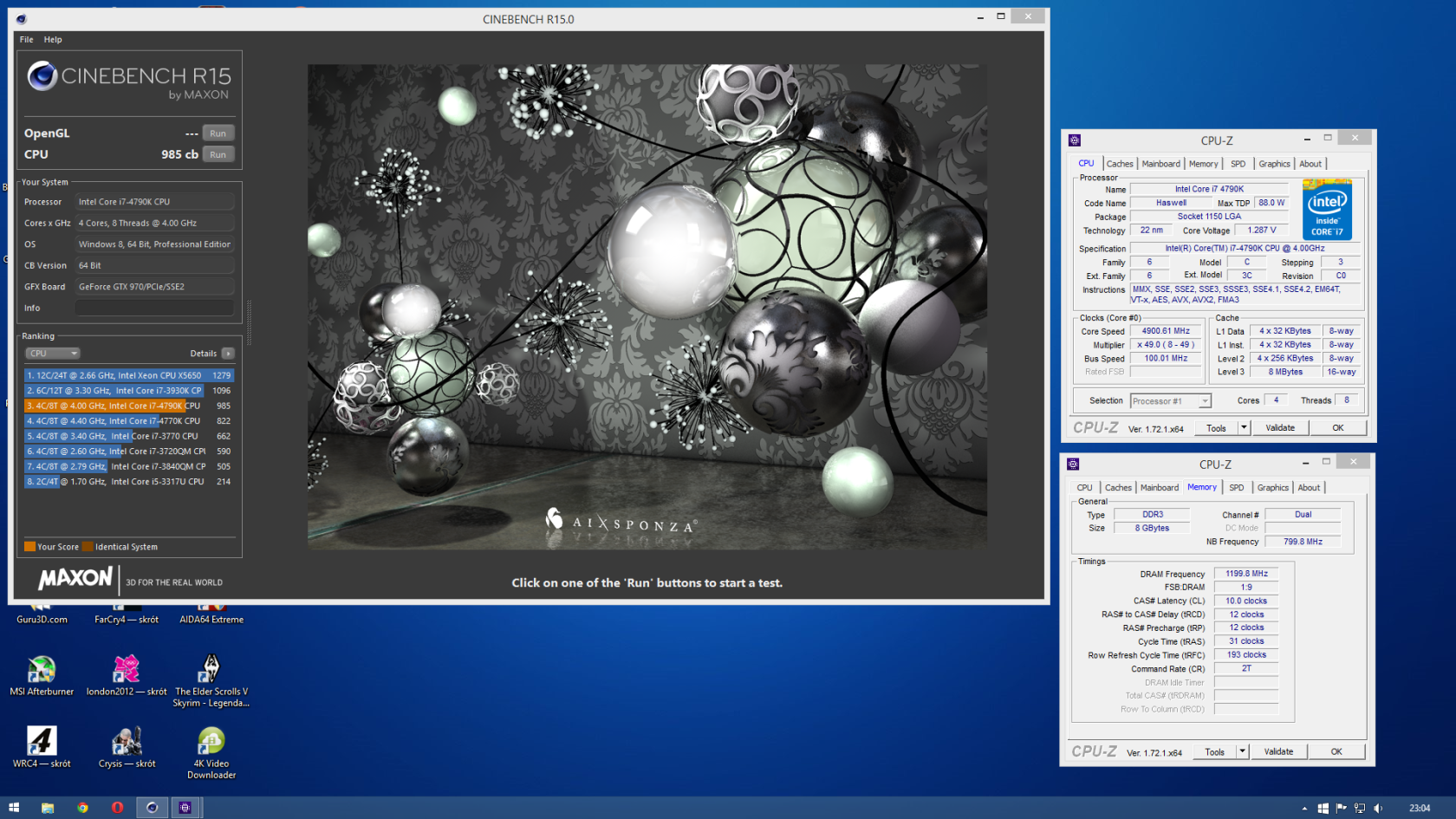Switch to CPU-Z taskbar button
1456x819 pixels.
(185, 808)
